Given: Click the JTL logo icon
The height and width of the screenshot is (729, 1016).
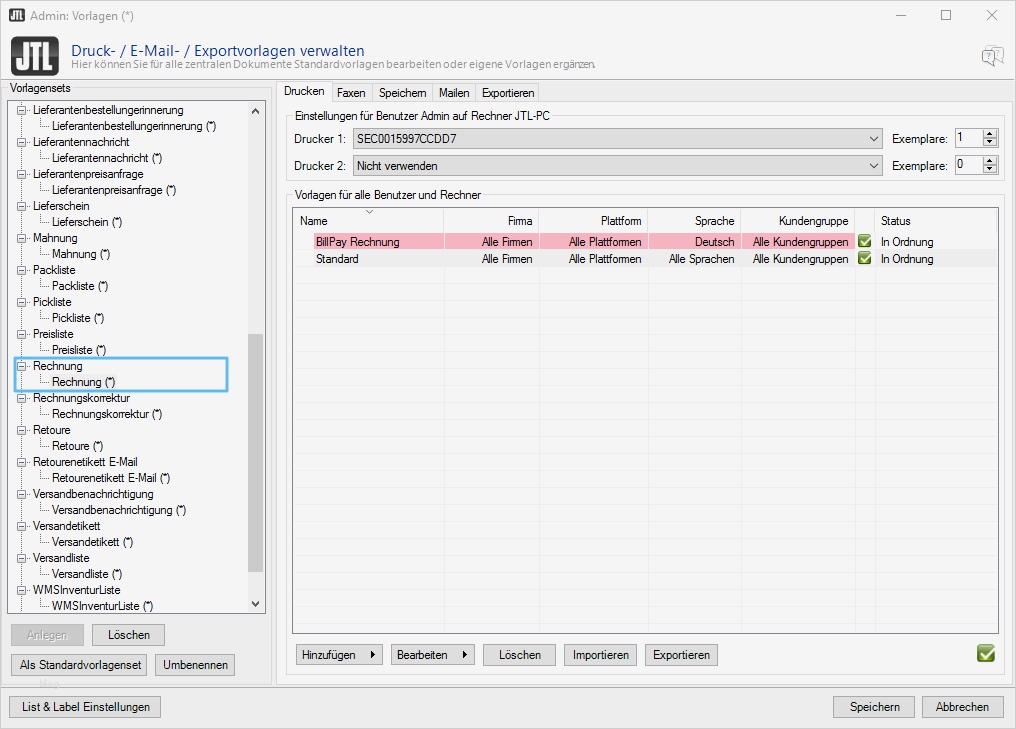Looking at the screenshot, I should click(35, 56).
